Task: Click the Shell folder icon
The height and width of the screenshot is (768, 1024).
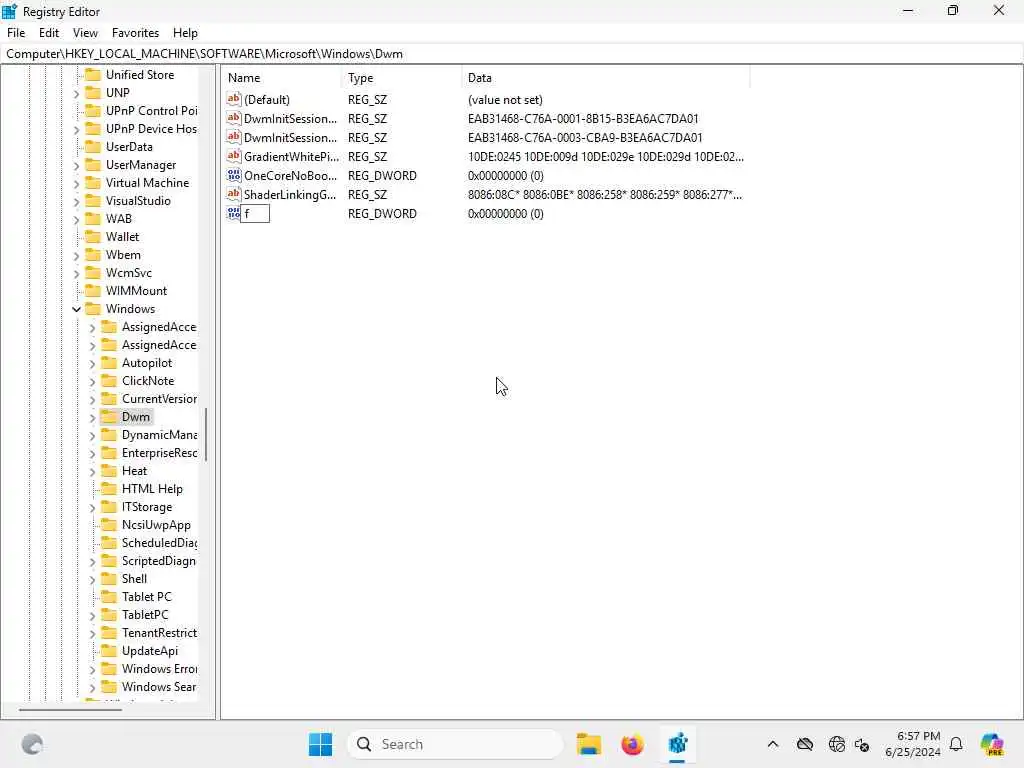Action: 109,579
